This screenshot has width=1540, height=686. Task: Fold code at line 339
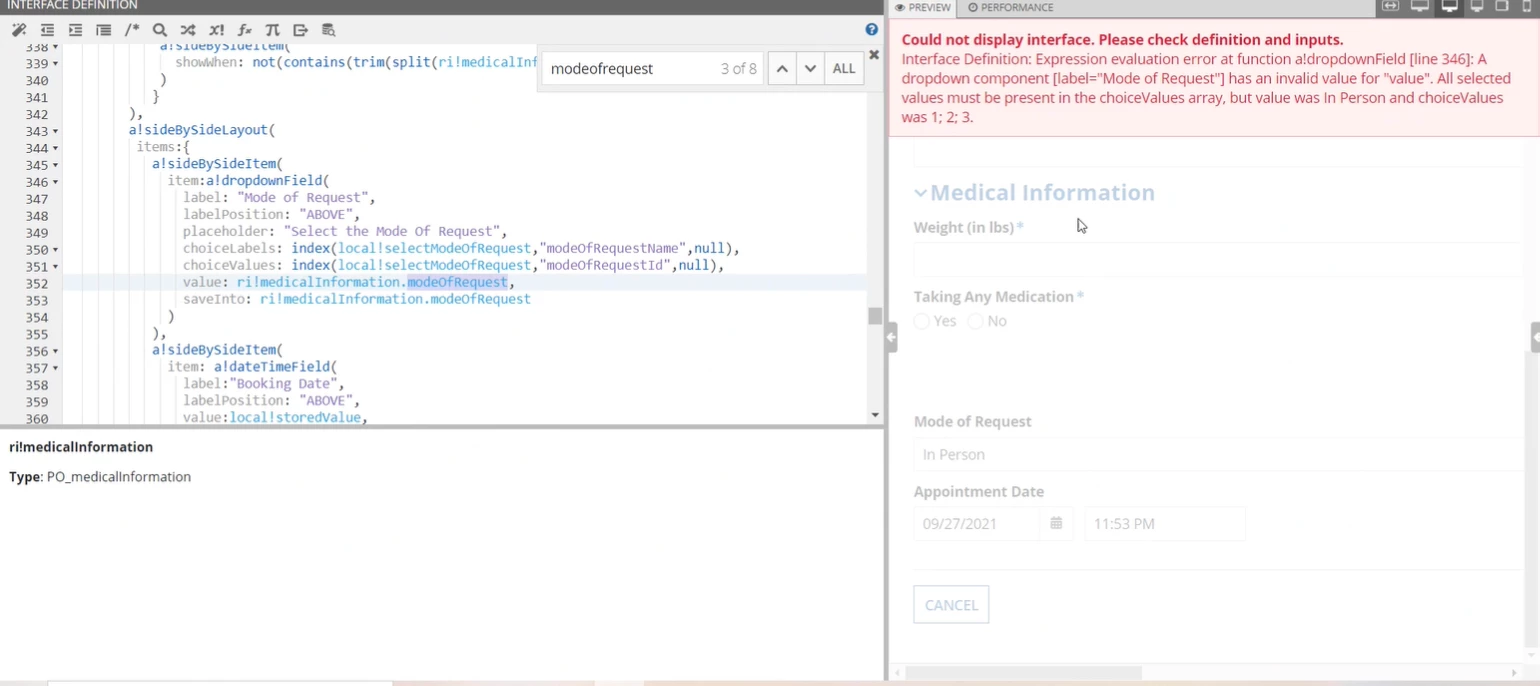point(55,63)
